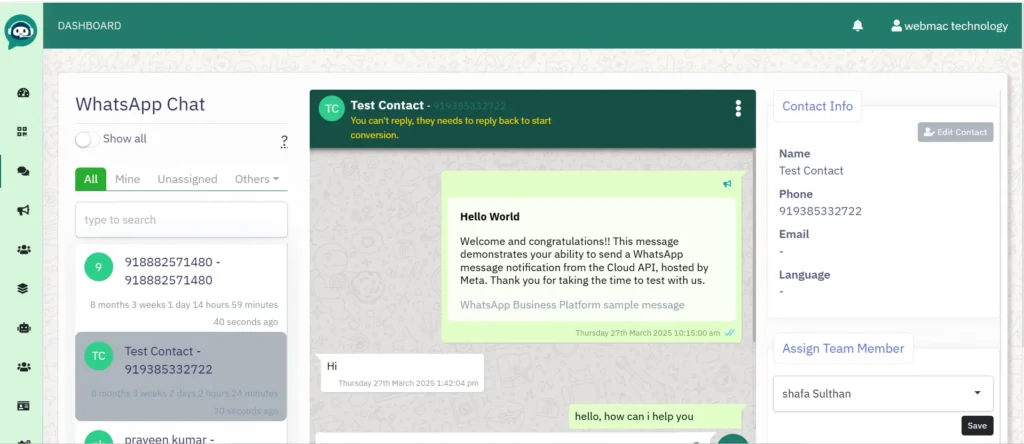Open the dashboard speedometer icon in sidebar

coord(23,93)
